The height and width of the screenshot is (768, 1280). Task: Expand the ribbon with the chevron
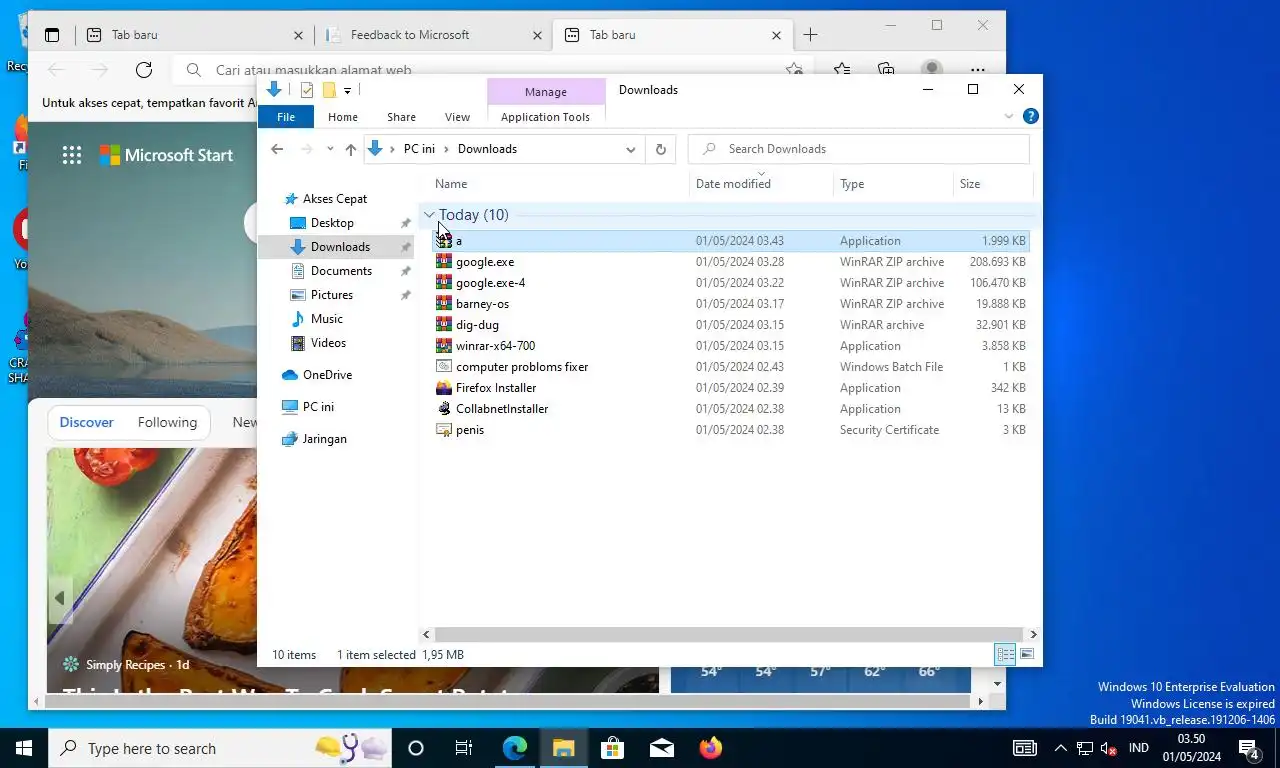tap(1008, 117)
